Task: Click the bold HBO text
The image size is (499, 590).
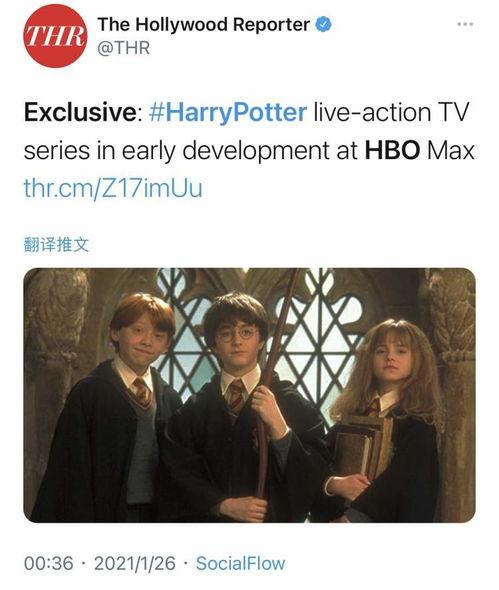Action: (393, 151)
